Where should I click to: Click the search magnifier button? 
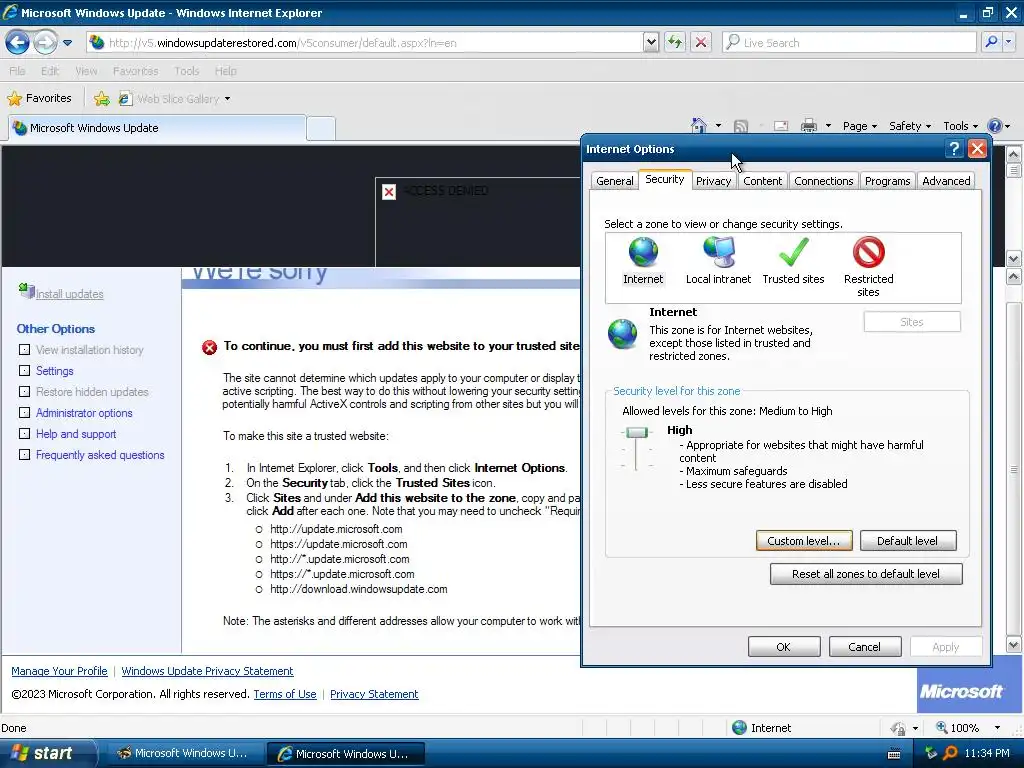pos(991,43)
